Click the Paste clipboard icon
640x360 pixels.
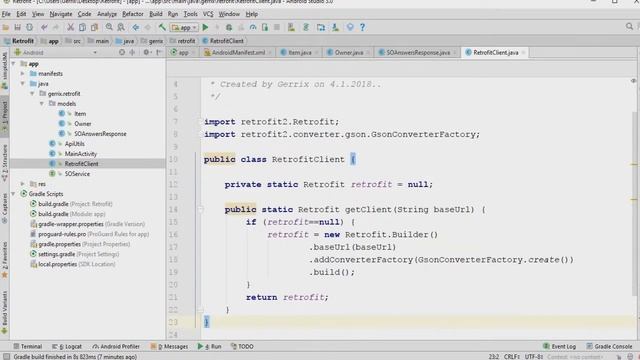tap(94, 27)
